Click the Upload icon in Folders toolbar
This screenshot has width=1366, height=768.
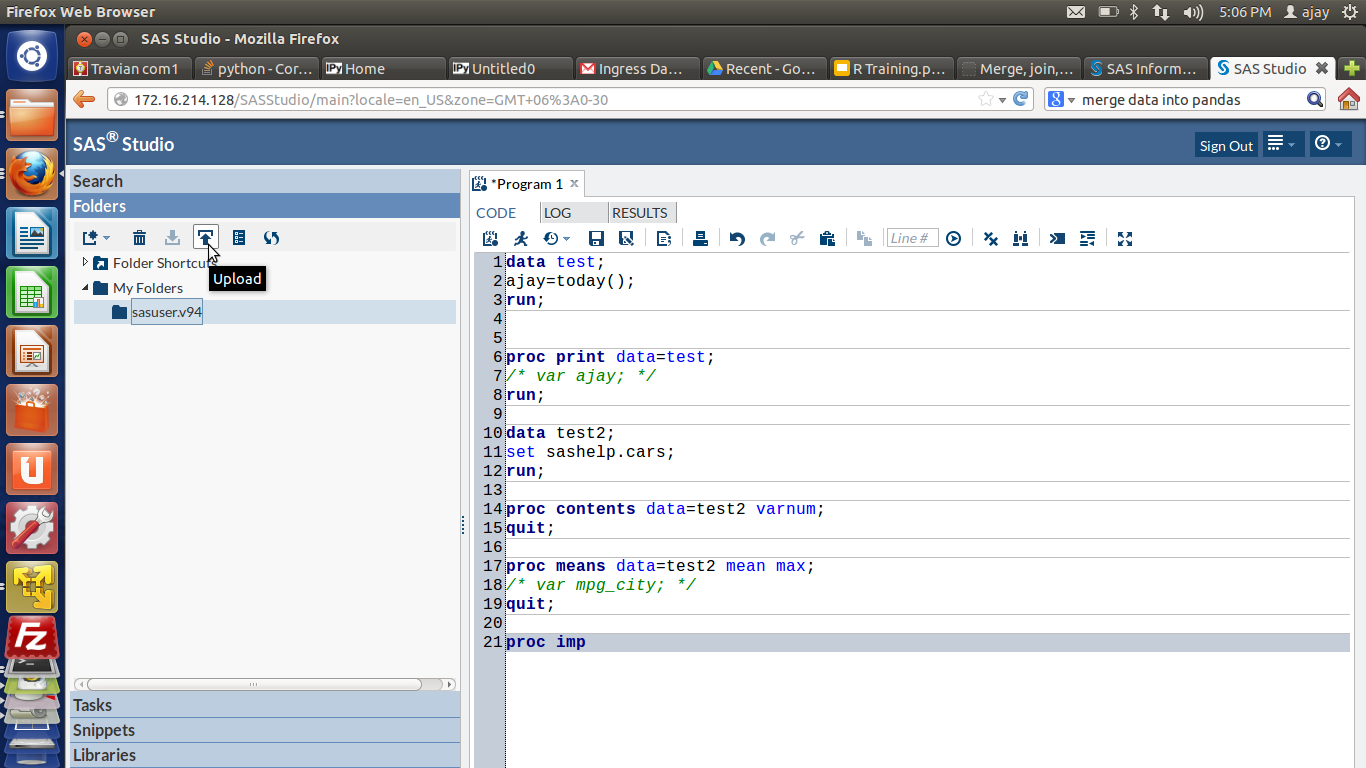pos(205,237)
